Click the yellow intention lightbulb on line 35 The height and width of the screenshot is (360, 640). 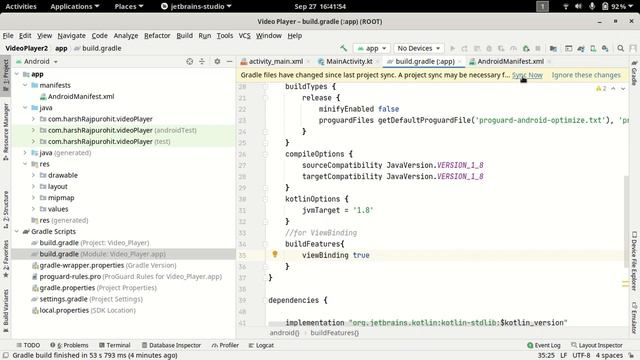[275, 254]
